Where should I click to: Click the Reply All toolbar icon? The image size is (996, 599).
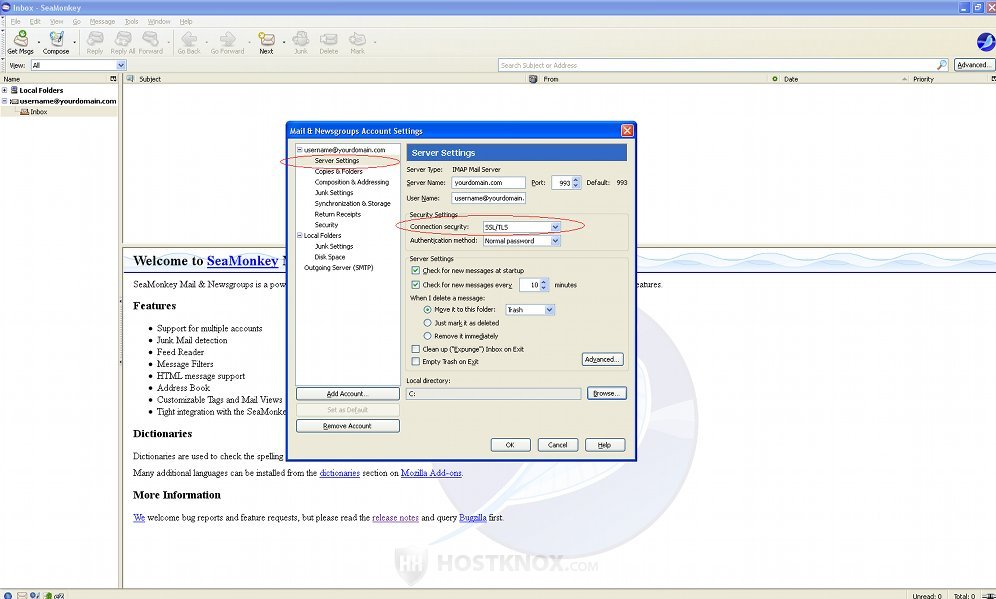click(x=123, y=39)
